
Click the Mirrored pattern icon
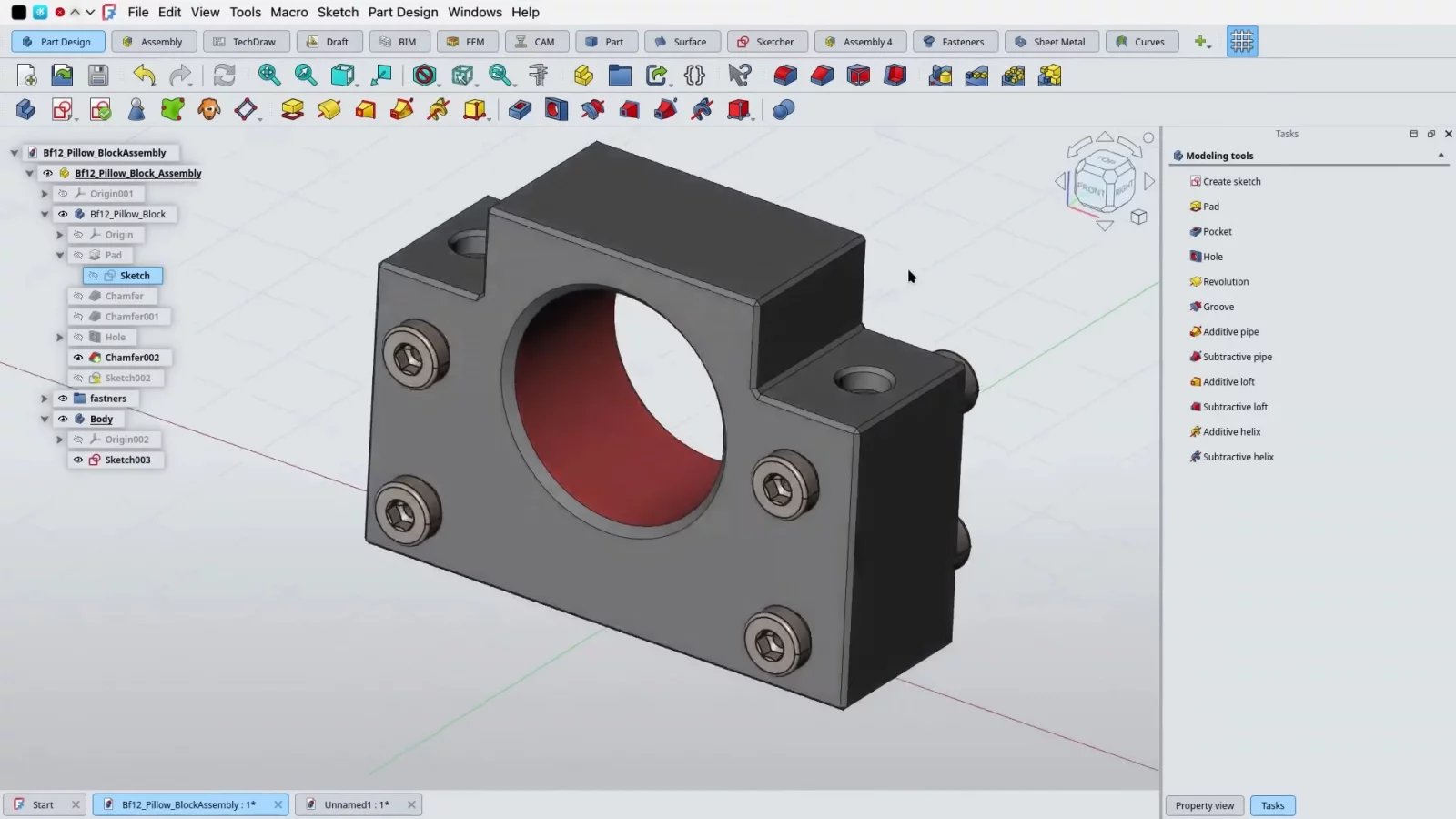940,76
